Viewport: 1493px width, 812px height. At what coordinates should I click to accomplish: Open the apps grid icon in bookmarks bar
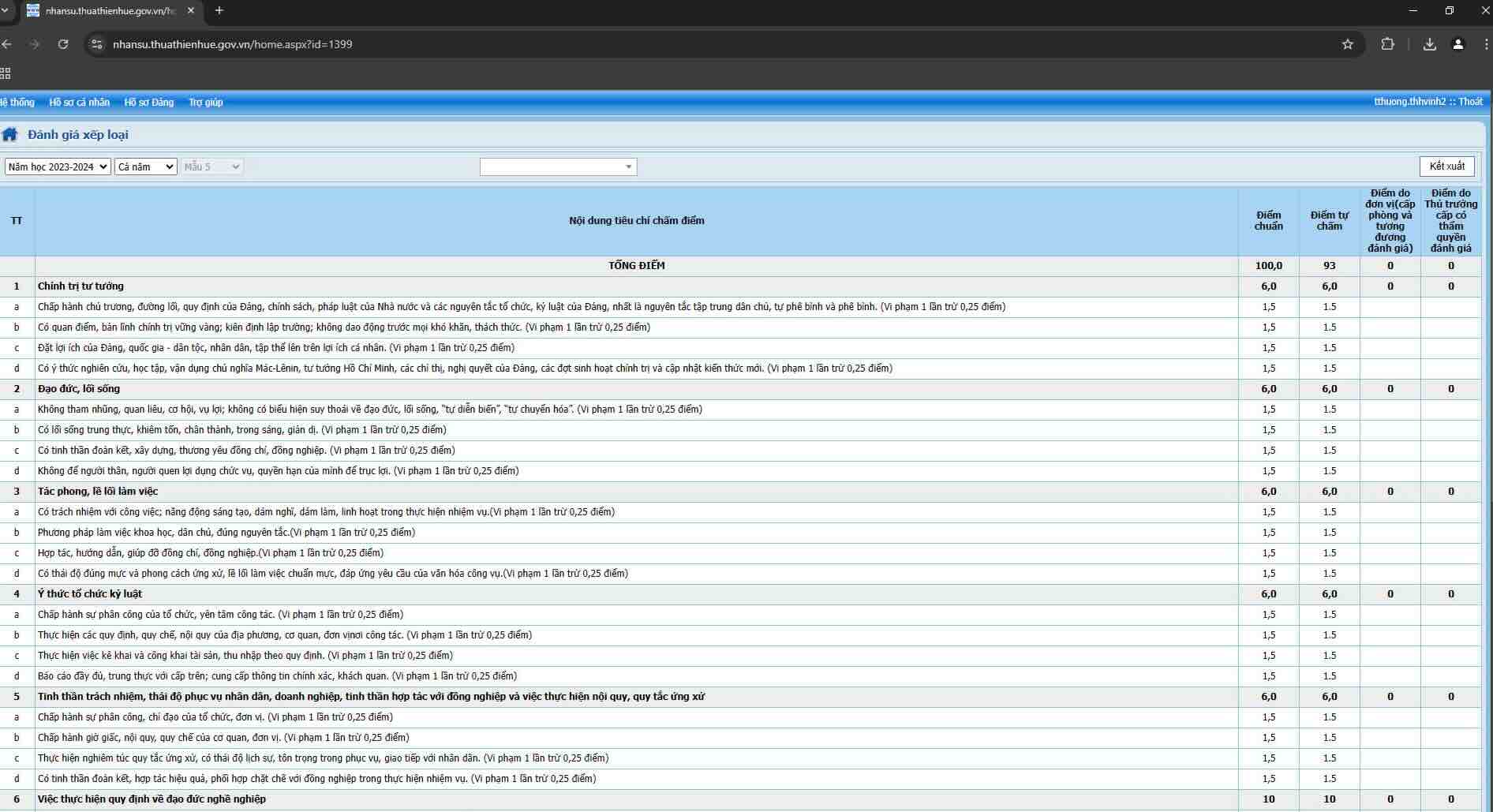(x=6, y=73)
